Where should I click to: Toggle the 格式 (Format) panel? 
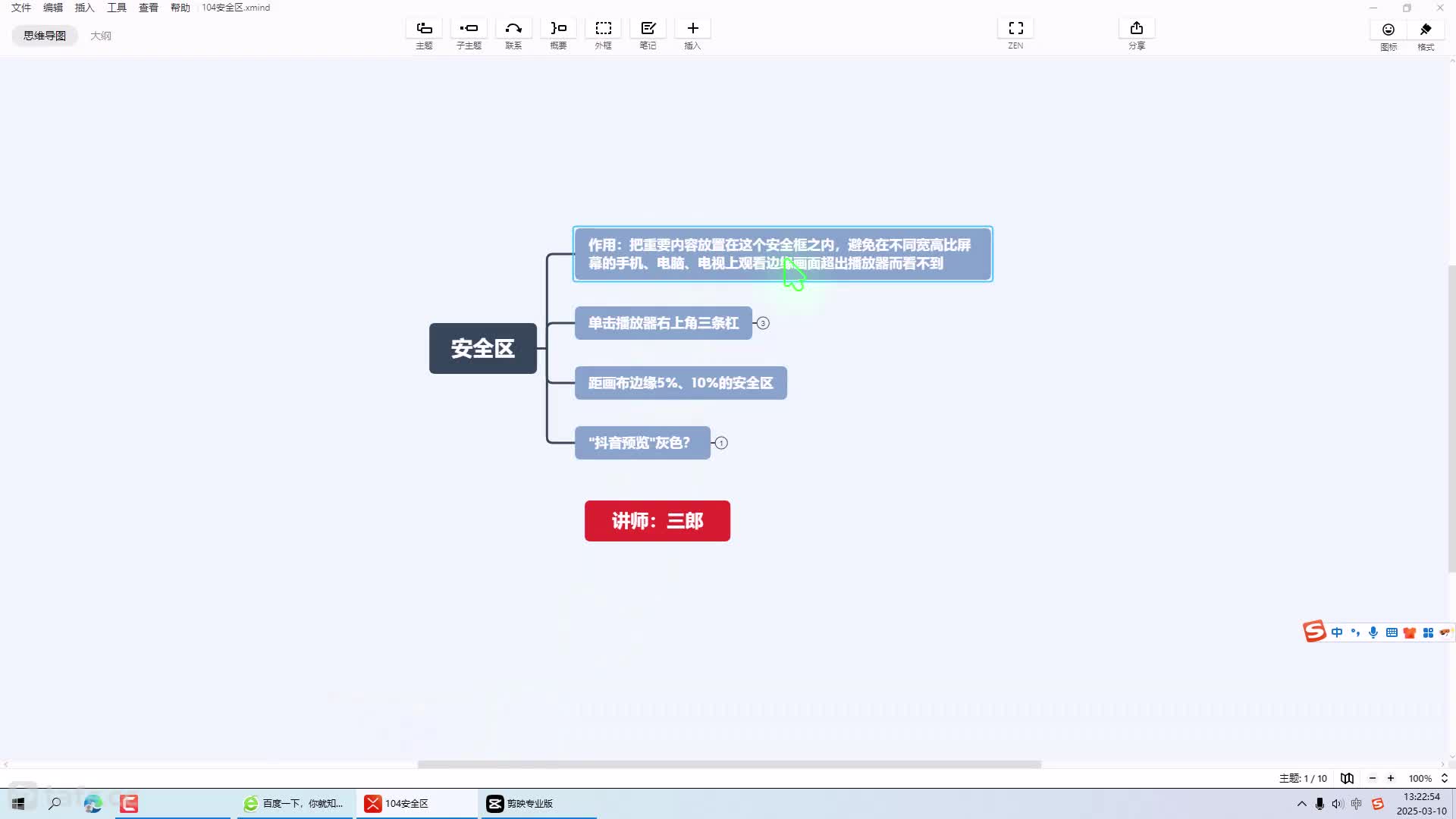[1426, 30]
